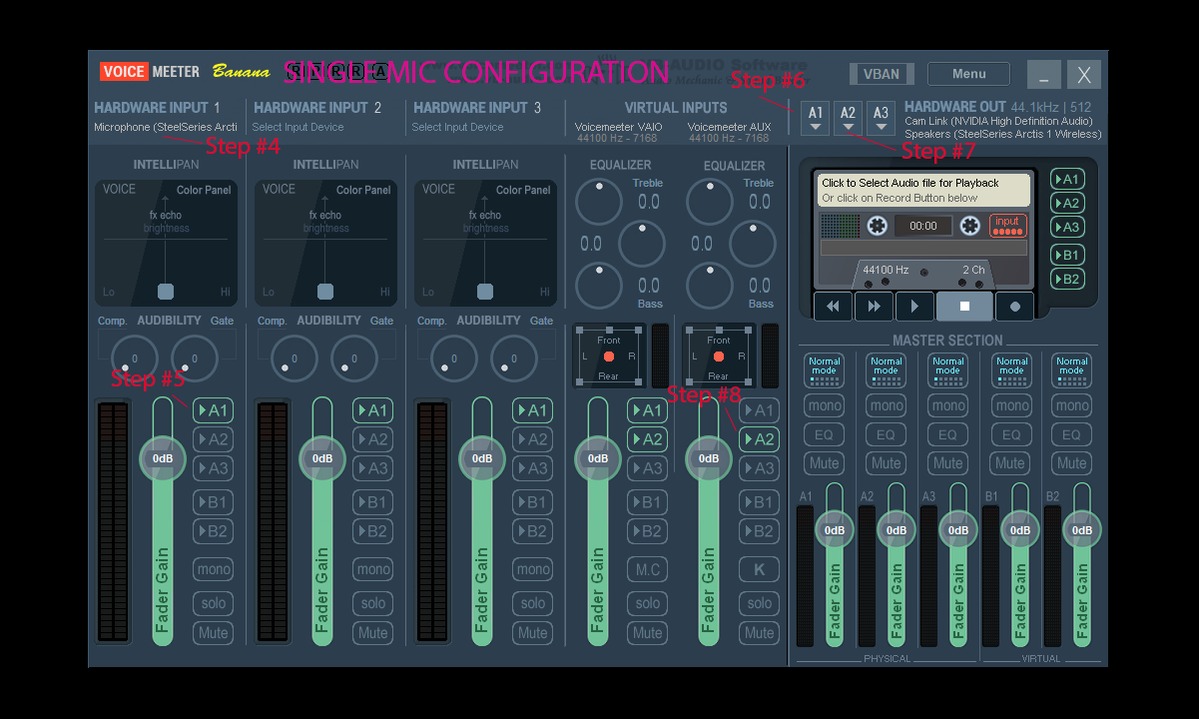This screenshot has width=1199, height=719.
Task: Mute the B2 master bus
Action: (x=1071, y=463)
